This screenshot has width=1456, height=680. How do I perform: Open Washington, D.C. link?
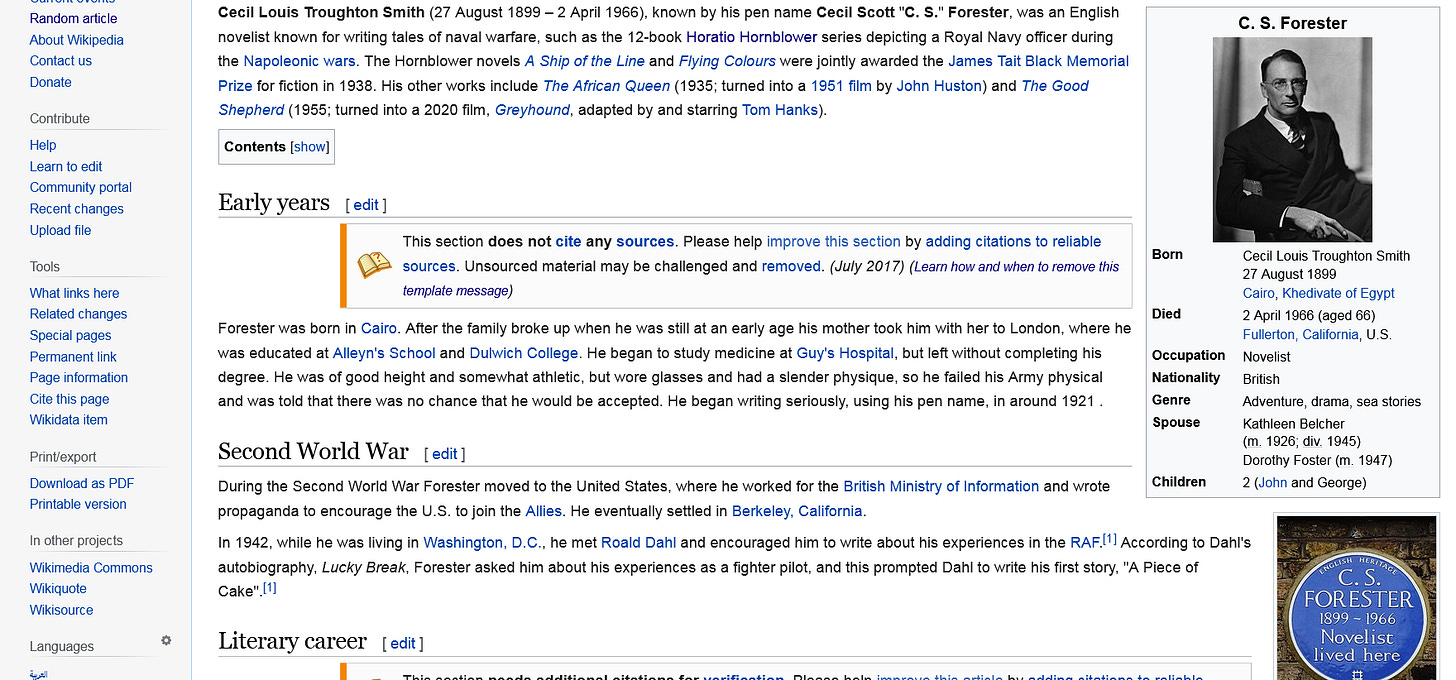click(482, 543)
